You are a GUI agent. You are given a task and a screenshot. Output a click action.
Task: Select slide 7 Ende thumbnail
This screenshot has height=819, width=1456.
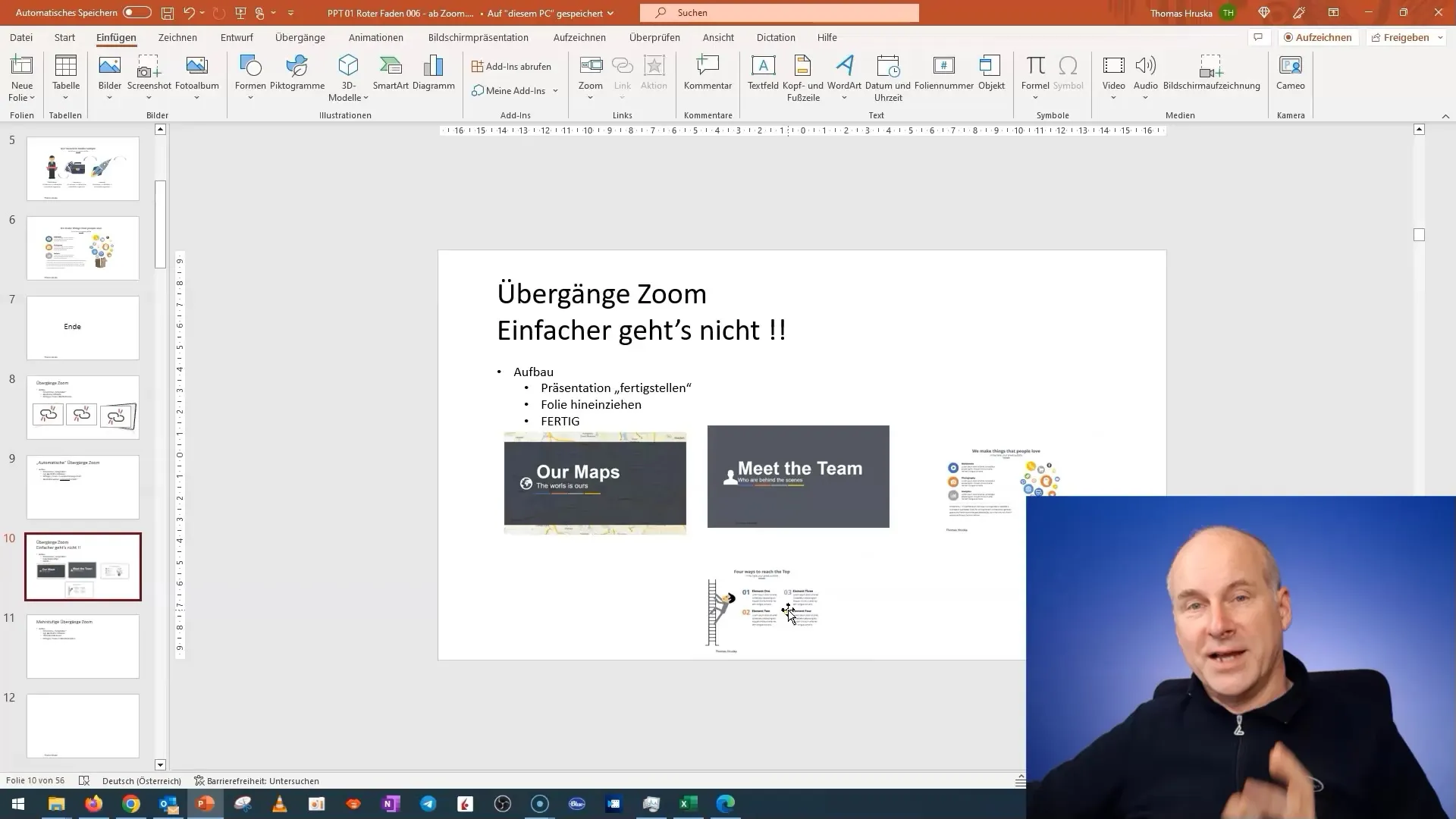pos(82,325)
